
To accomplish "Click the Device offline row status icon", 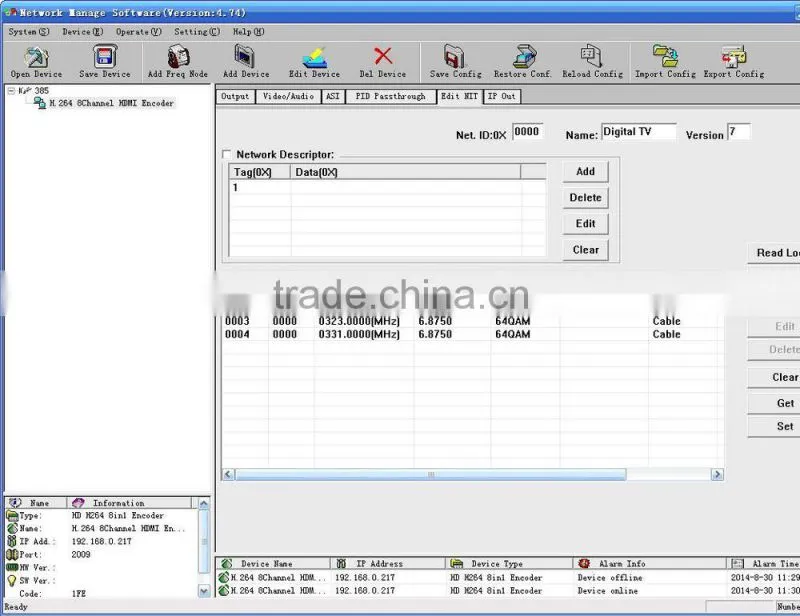I will pos(223,577).
